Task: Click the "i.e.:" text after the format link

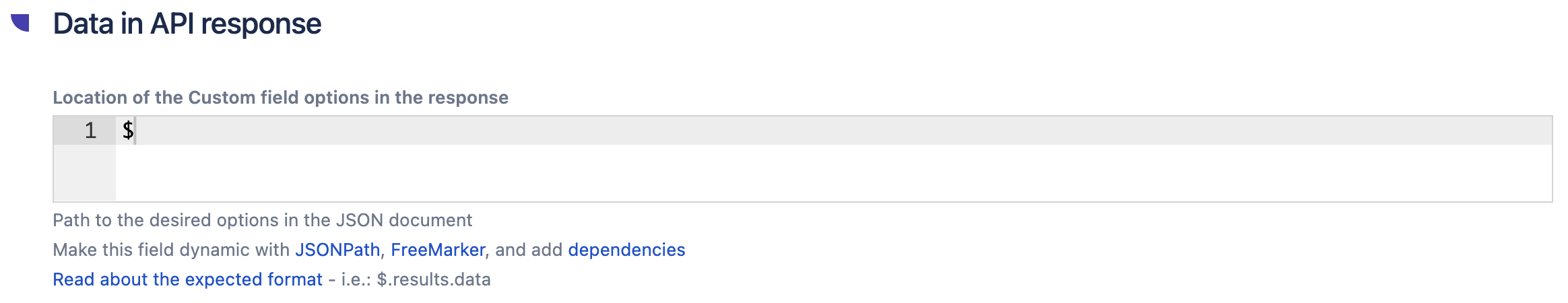Action: click(356, 279)
